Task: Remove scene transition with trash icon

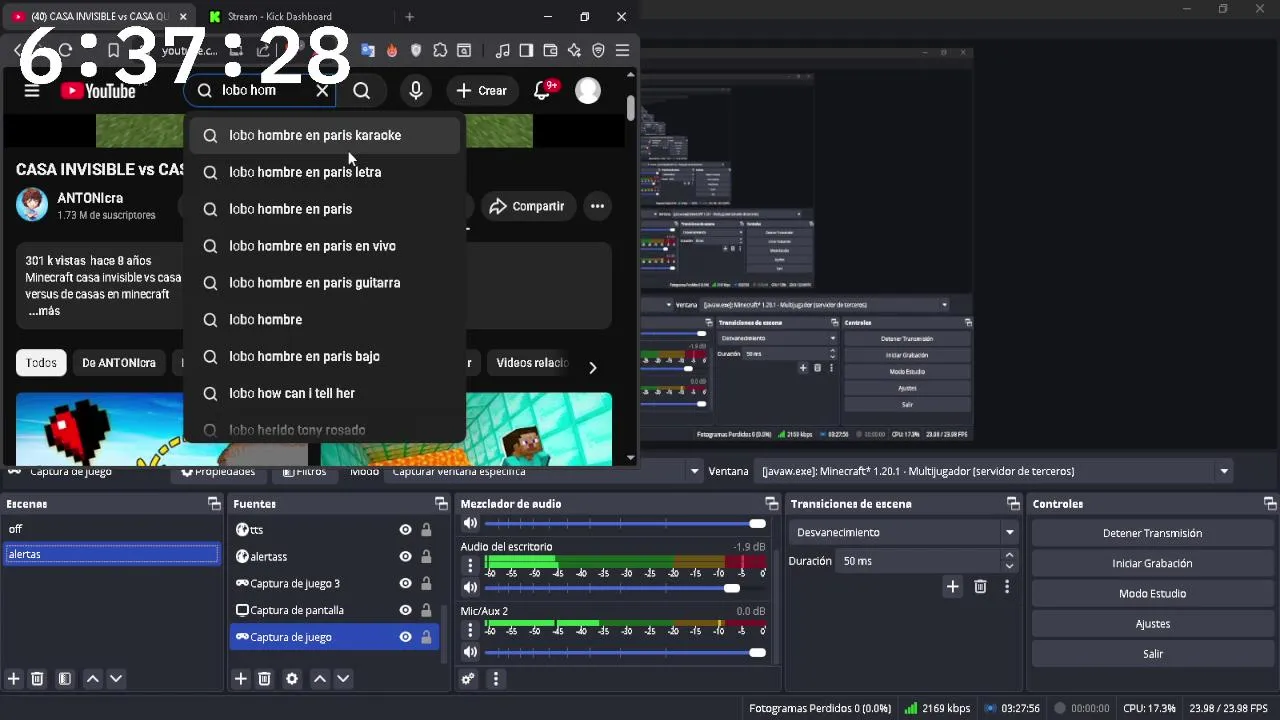Action: click(x=980, y=587)
